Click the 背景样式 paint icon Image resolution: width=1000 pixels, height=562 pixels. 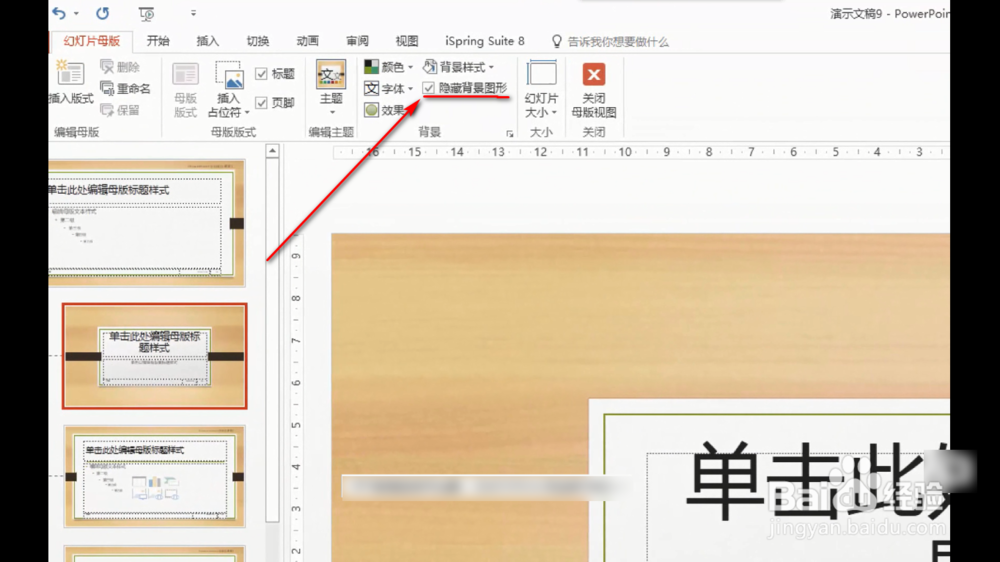tap(430, 66)
